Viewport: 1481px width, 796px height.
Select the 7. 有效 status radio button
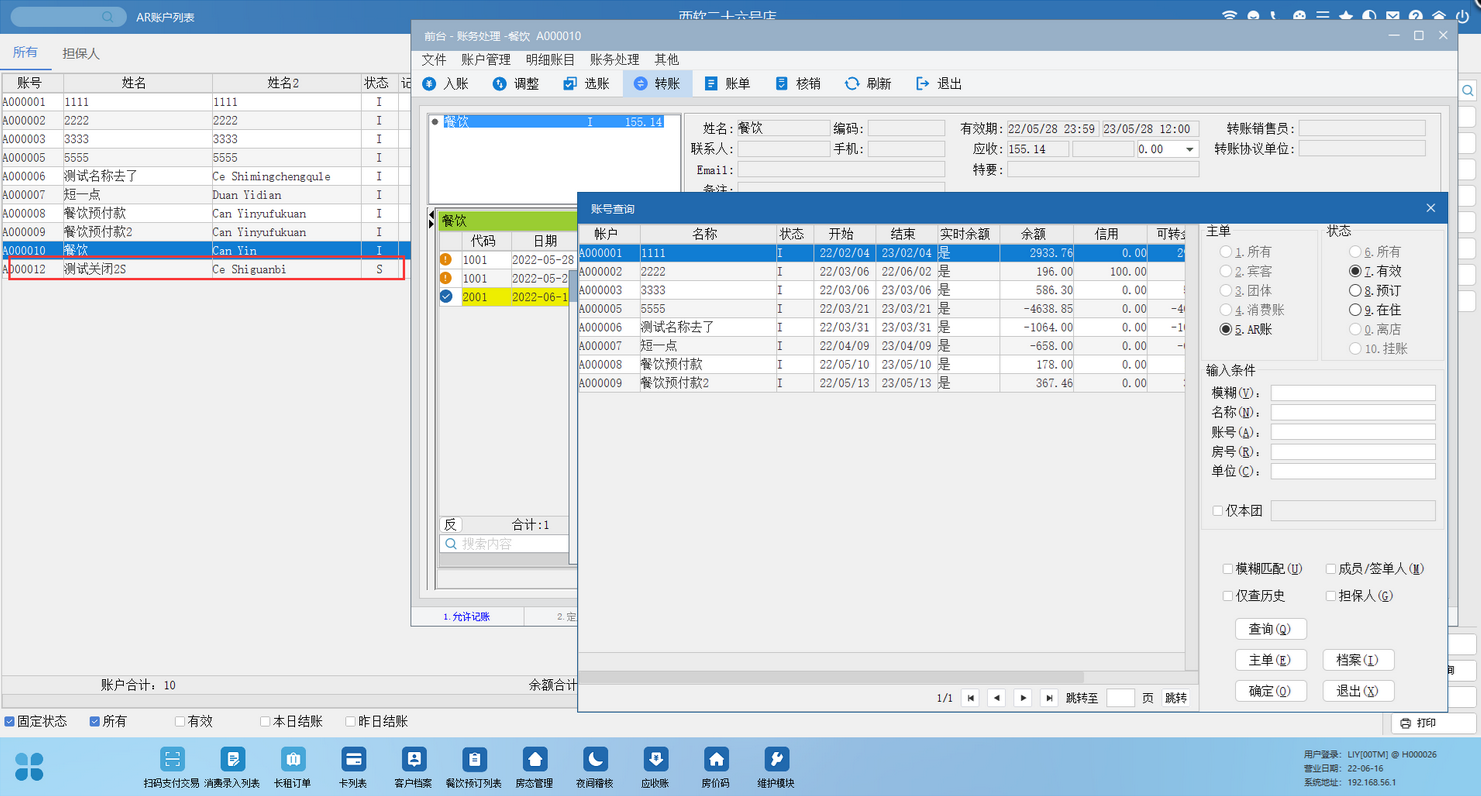1355,271
